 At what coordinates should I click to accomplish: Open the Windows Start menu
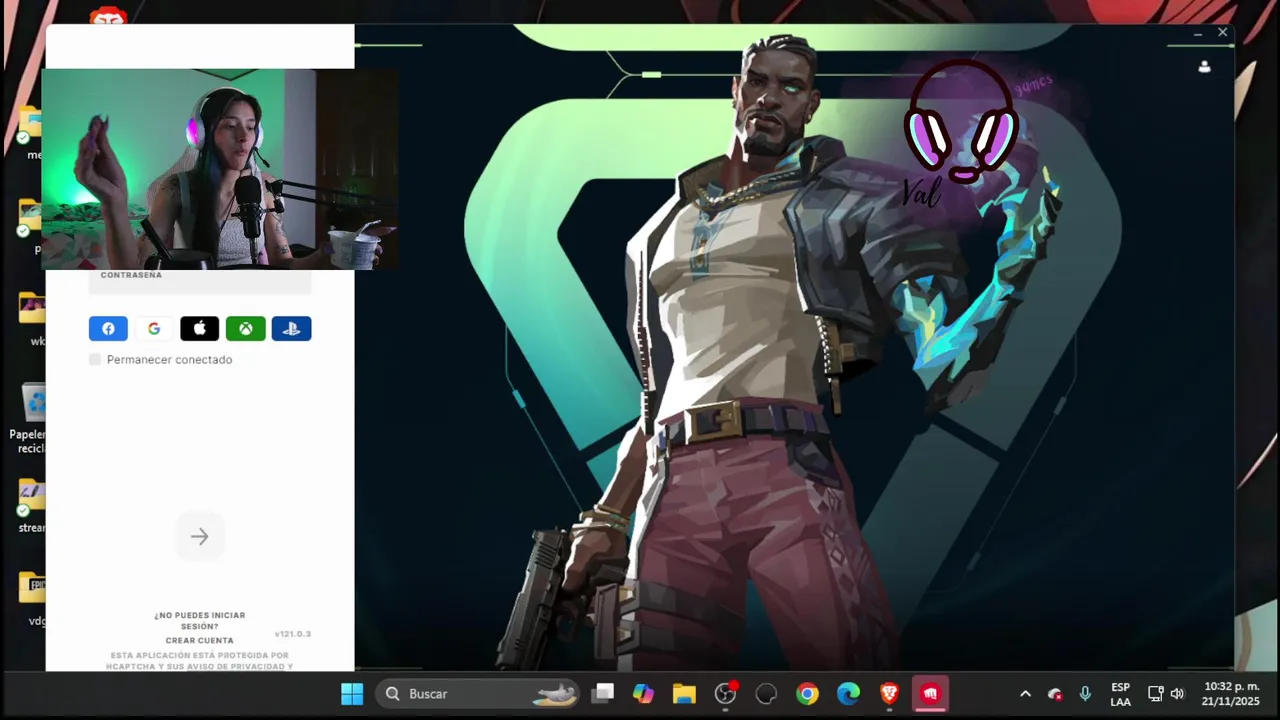[x=352, y=694]
